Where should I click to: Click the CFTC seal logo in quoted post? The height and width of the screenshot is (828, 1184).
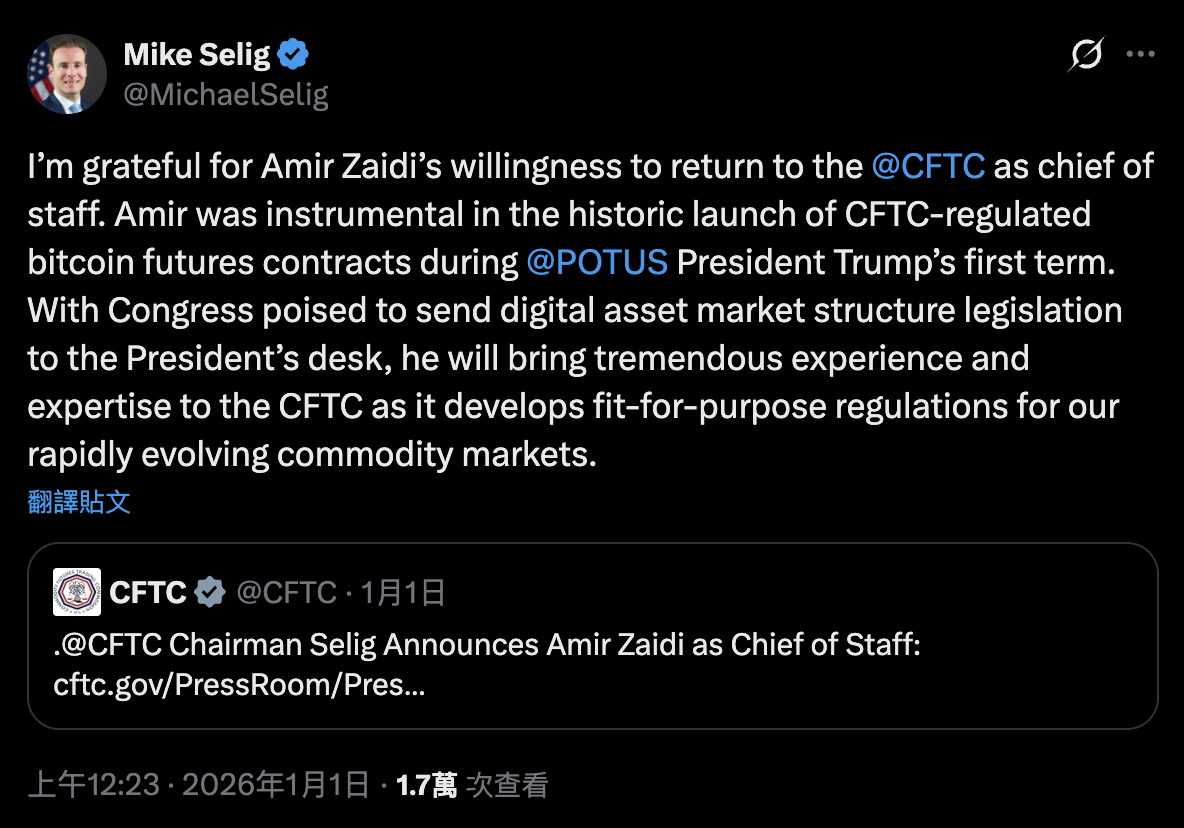(77, 592)
